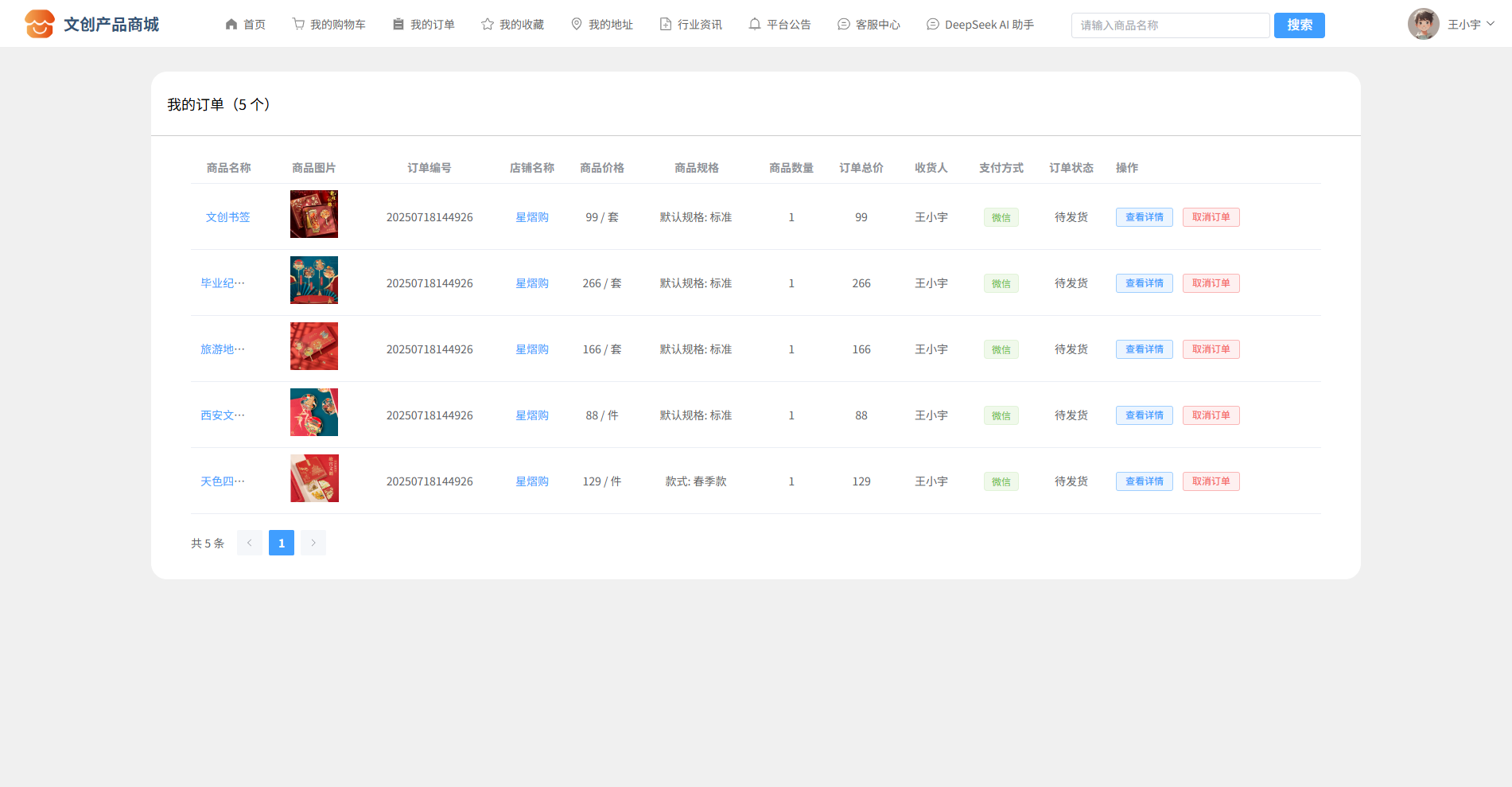This screenshot has height=787, width=1512.
Task: Open the 我的订单 menu item
Action: click(424, 25)
